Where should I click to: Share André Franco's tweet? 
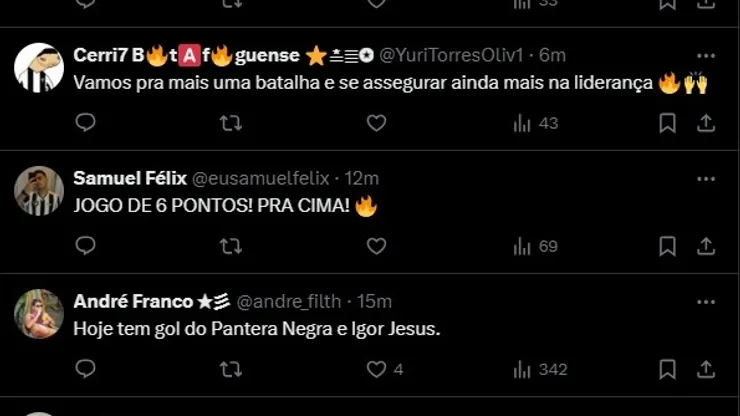tap(705, 369)
